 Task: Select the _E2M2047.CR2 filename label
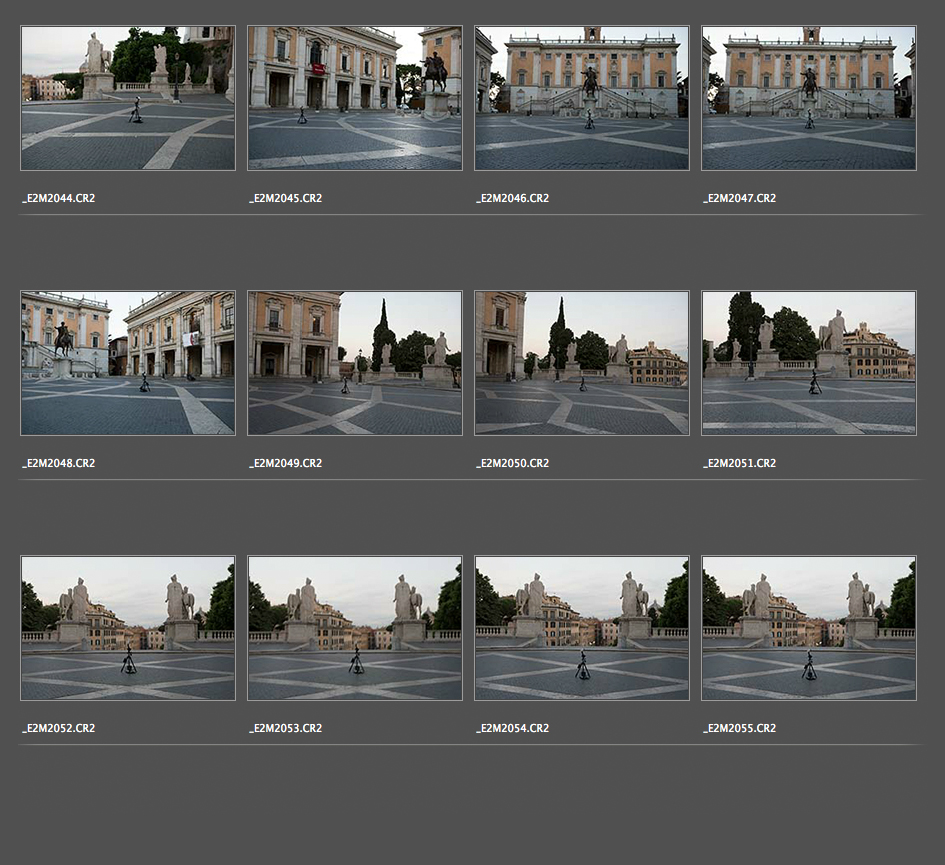739,199
